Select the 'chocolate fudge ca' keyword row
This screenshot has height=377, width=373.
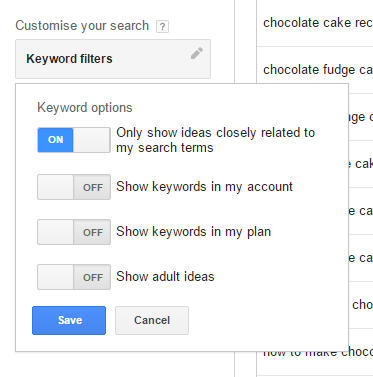tap(315, 70)
